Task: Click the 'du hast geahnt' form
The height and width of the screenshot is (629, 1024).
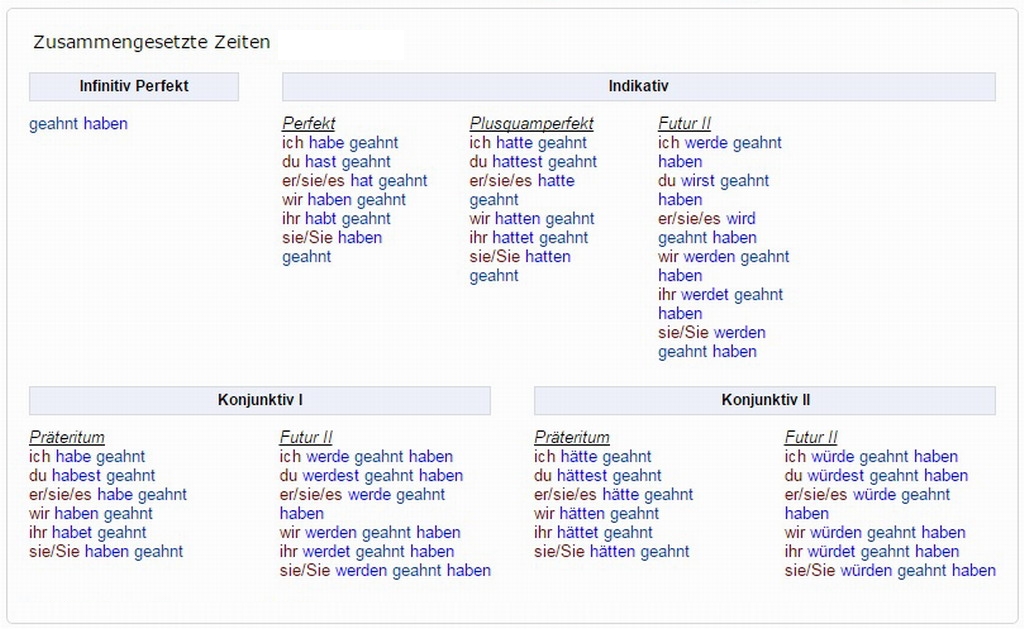Action: tap(336, 162)
